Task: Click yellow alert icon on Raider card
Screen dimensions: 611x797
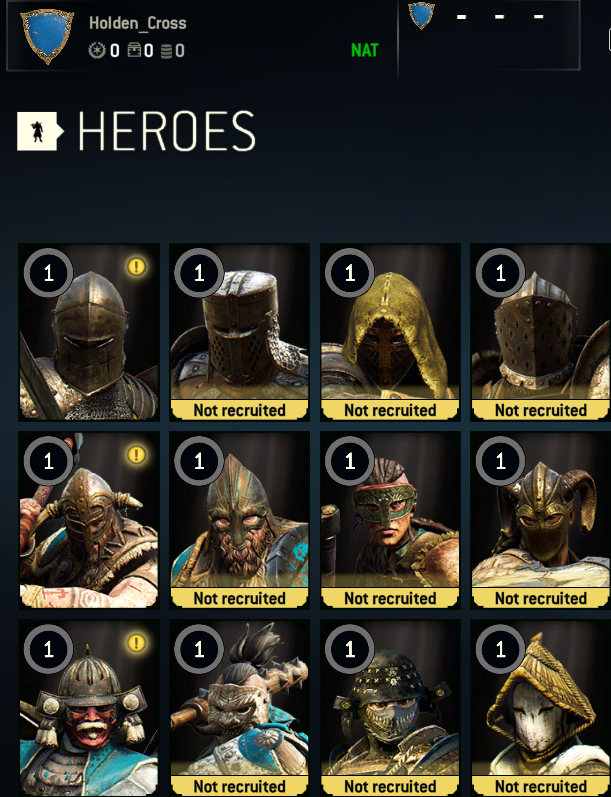Action: tap(136, 454)
